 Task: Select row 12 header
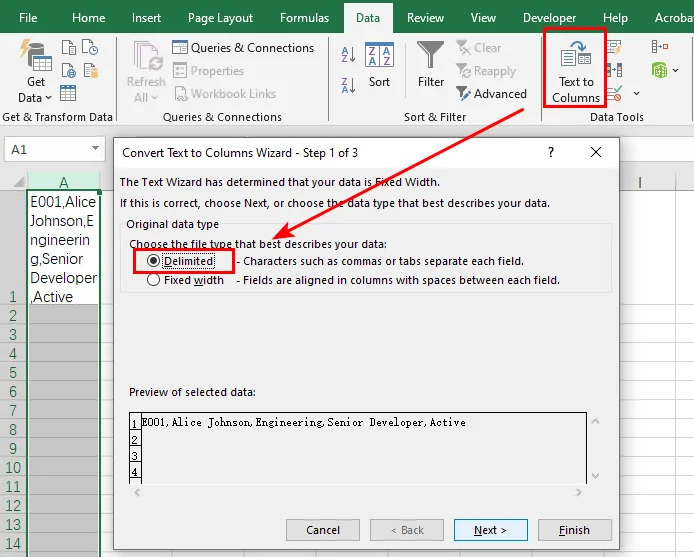[x=13, y=506]
